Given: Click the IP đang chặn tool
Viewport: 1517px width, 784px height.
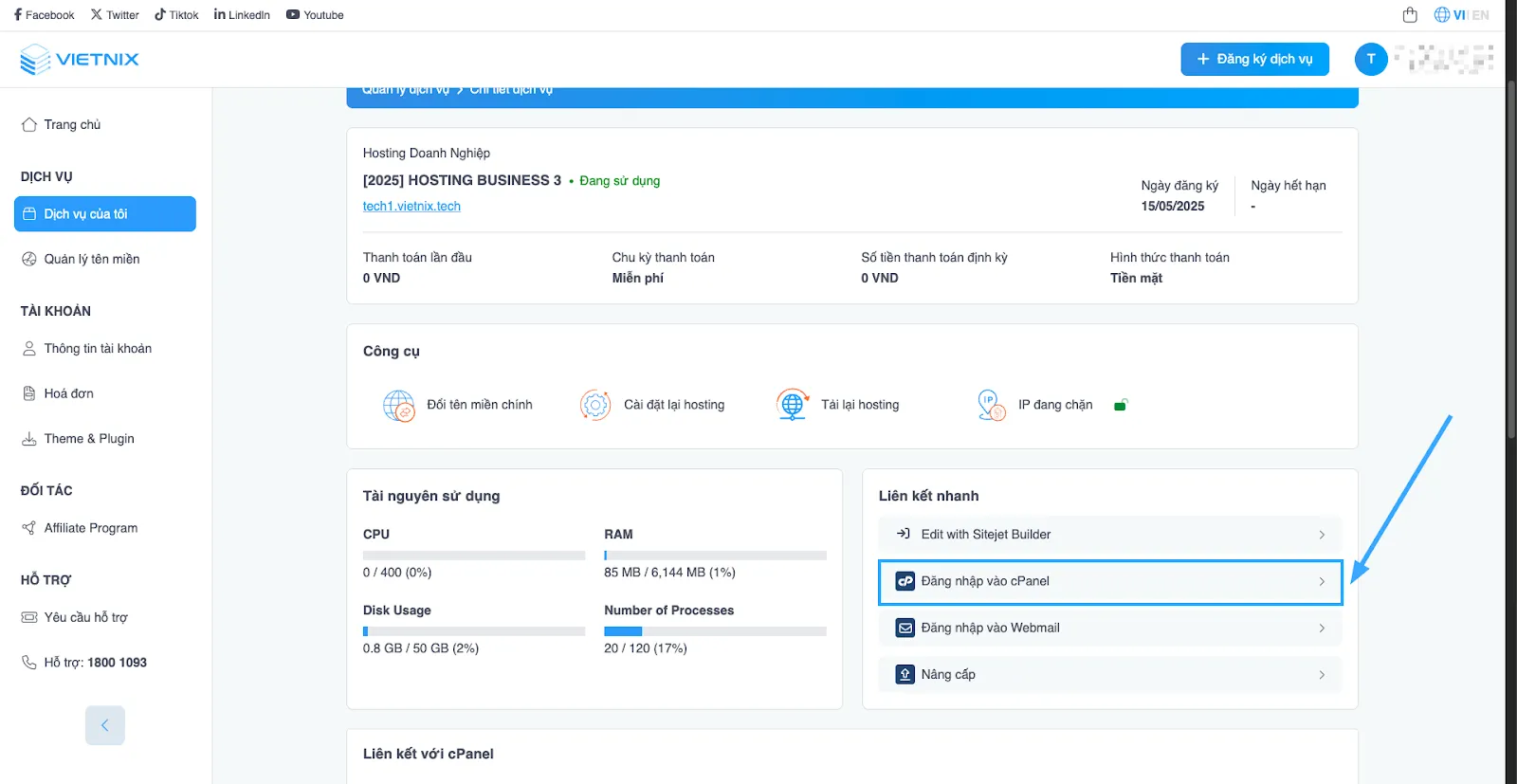Looking at the screenshot, I should coord(1034,405).
